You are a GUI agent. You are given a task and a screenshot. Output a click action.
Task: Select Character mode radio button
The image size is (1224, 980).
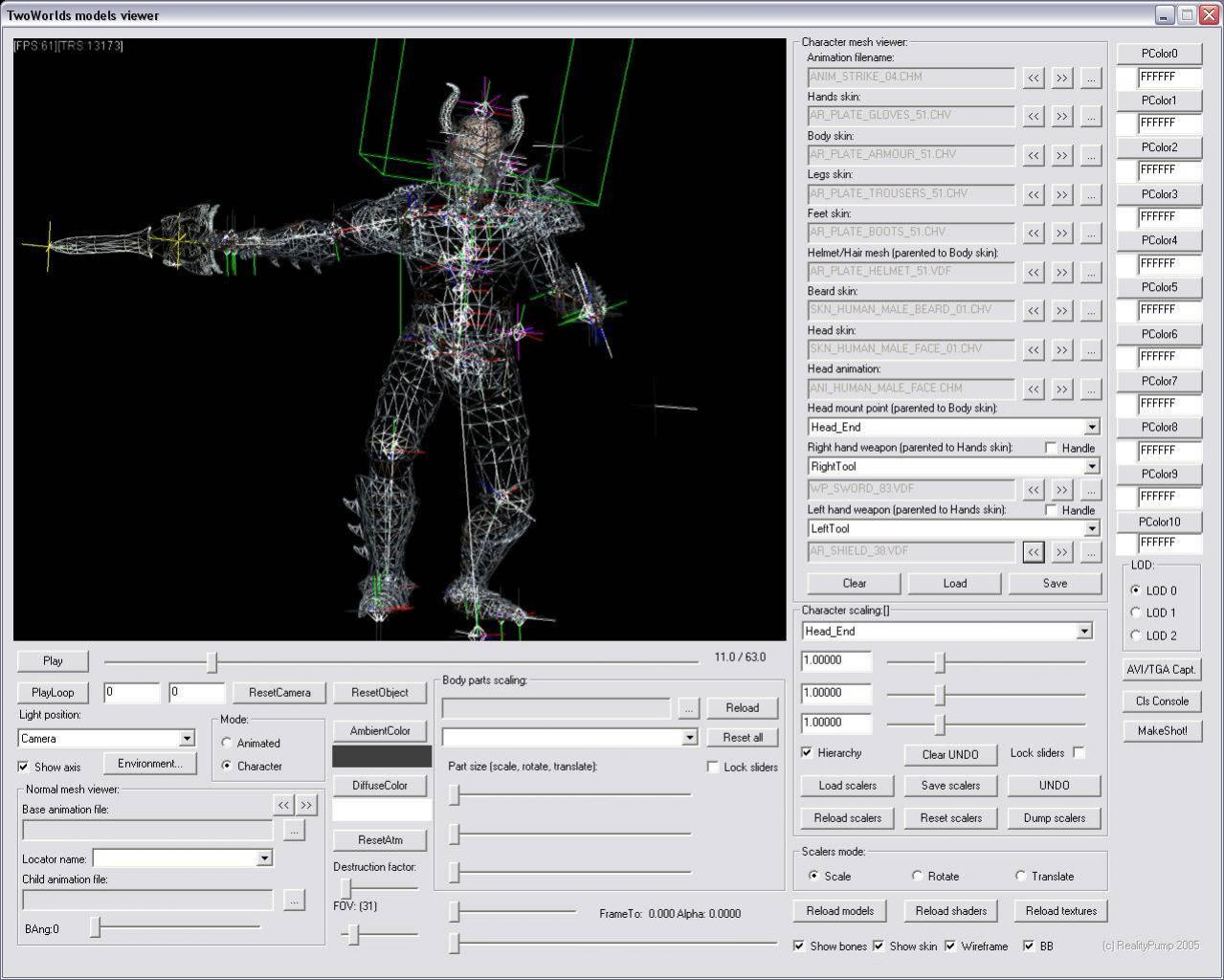[x=227, y=766]
